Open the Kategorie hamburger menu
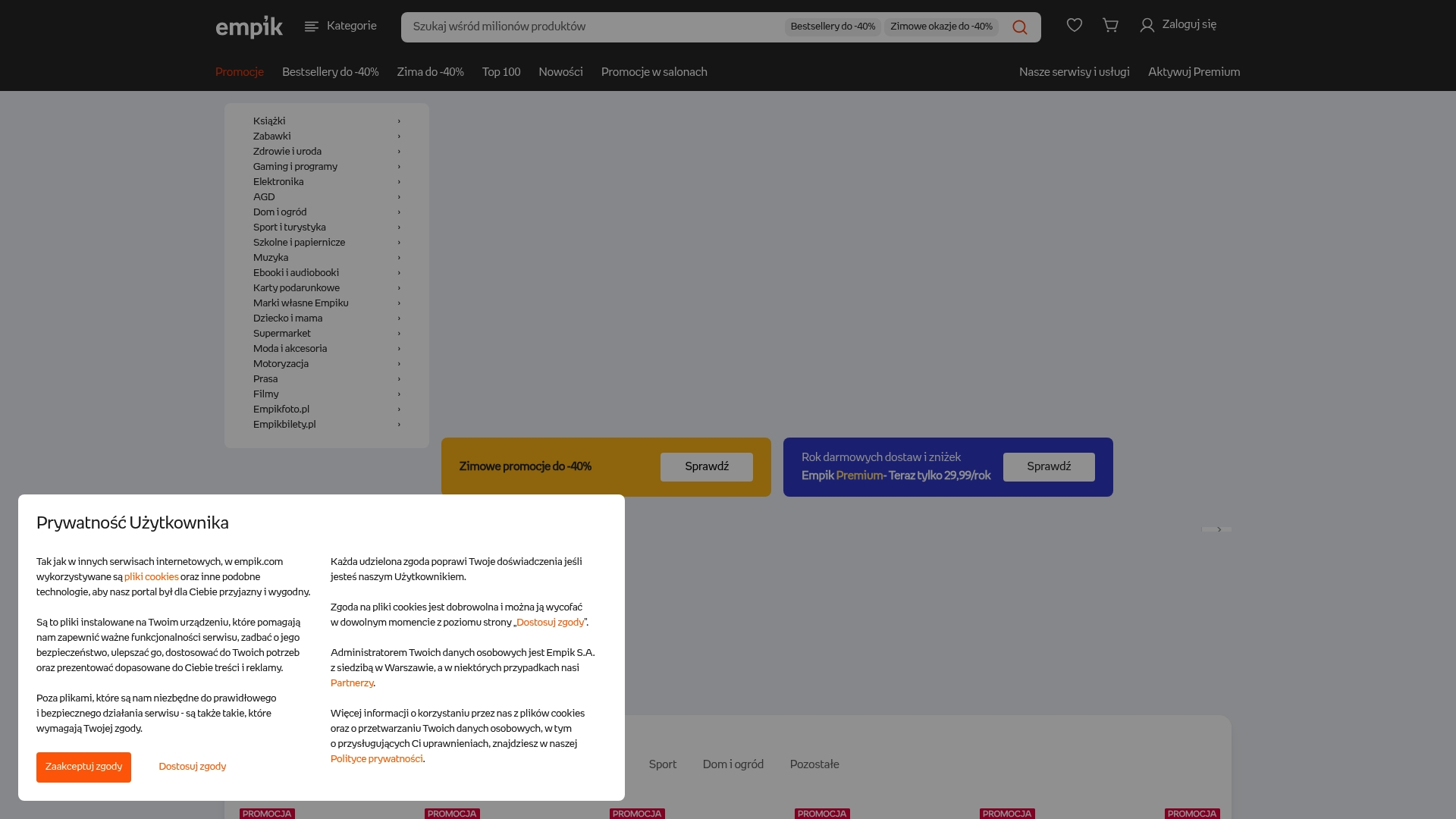Screen dimensions: 1456x819 (311, 26)
